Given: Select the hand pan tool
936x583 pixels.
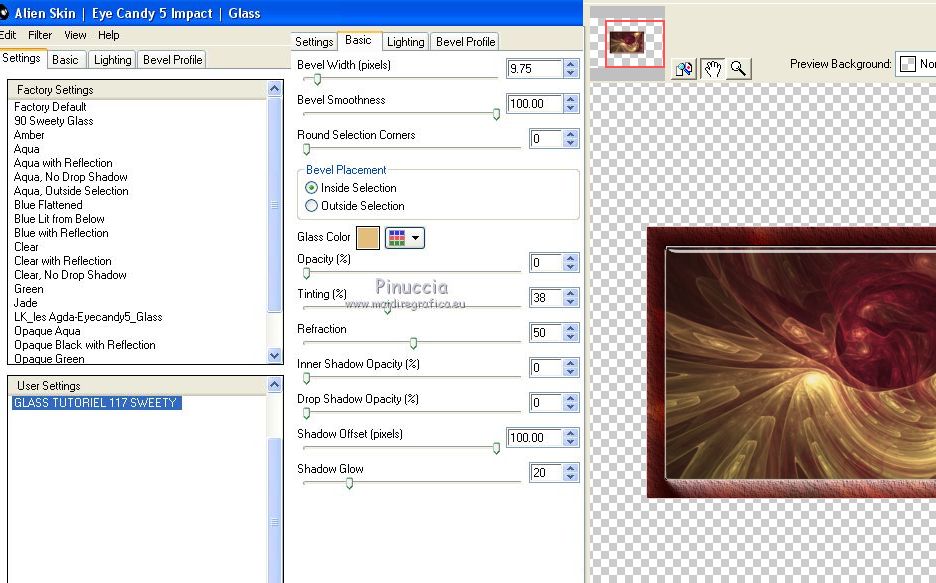Looking at the screenshot, I should click(712, 69).
